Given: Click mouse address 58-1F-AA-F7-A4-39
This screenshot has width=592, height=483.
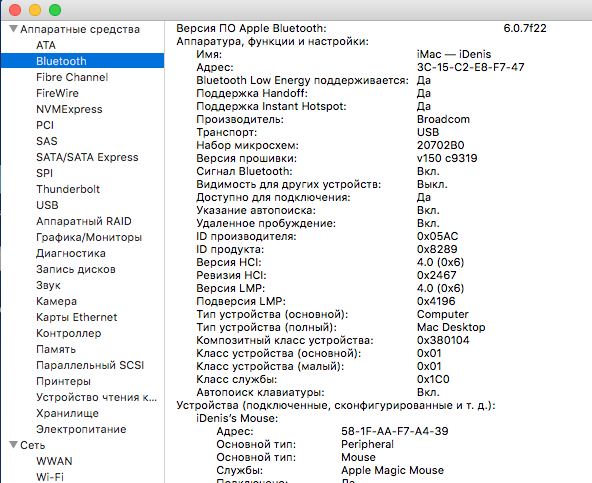Looking at the screenshot, I should tap(395, 431).
